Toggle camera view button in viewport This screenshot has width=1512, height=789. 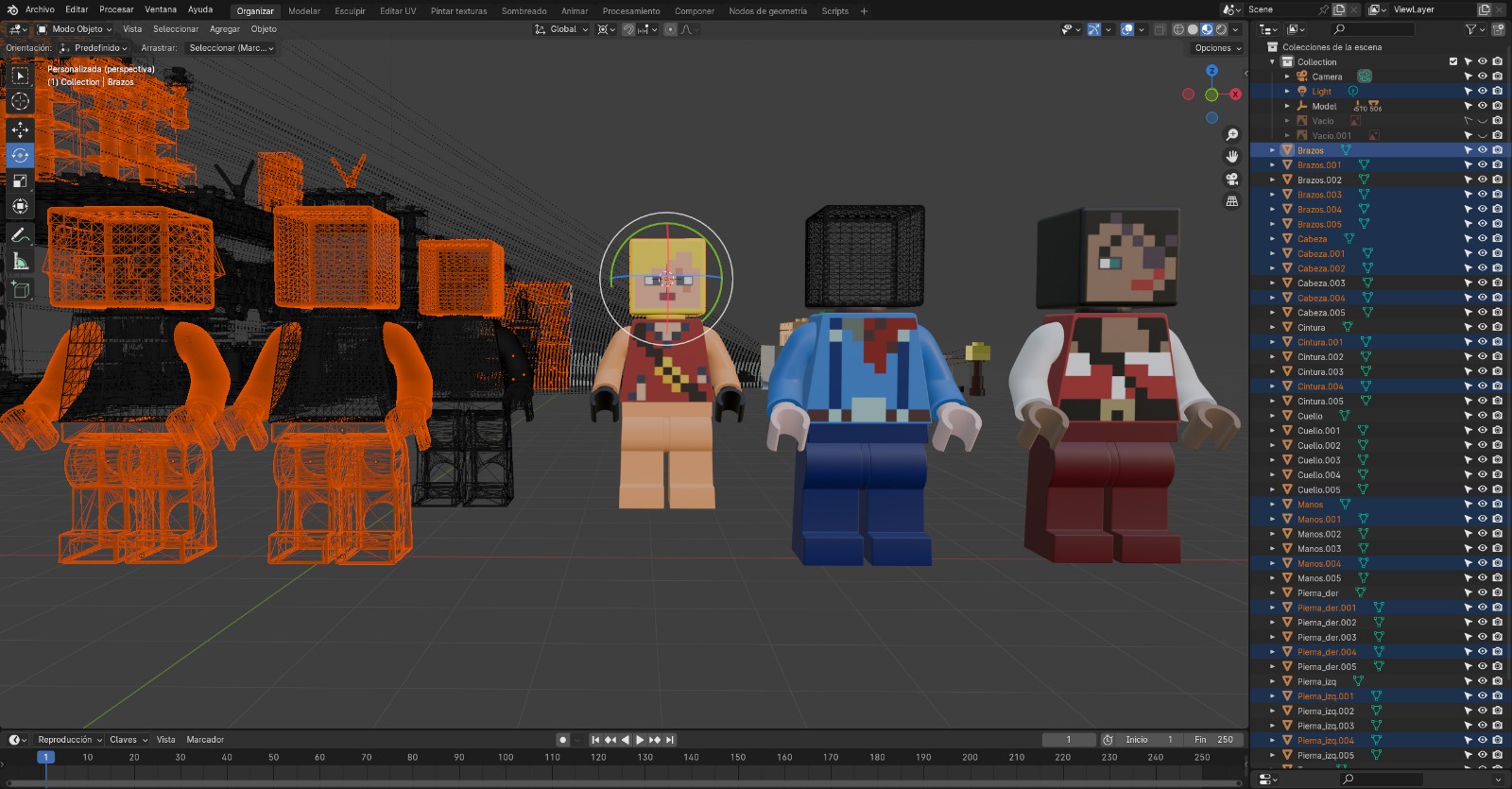point(1232,179)
